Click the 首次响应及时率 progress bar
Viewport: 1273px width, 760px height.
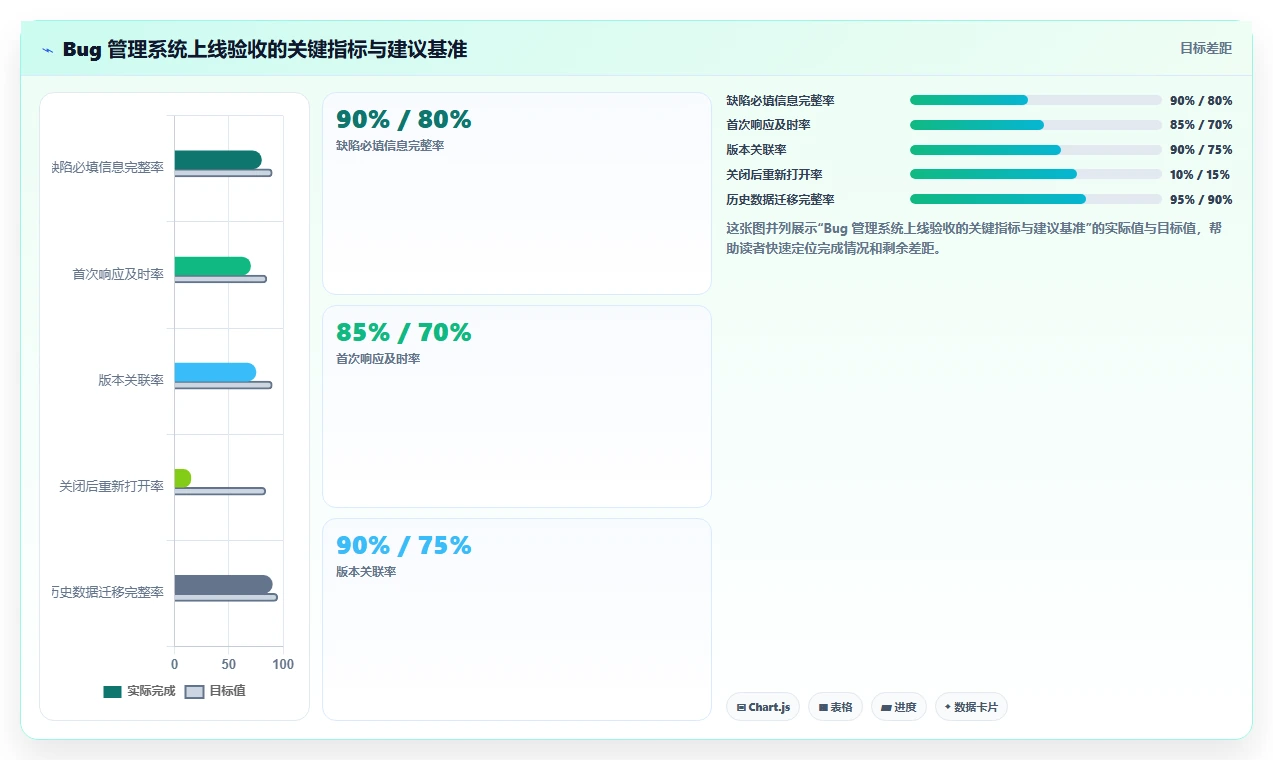pos(1035,125)
